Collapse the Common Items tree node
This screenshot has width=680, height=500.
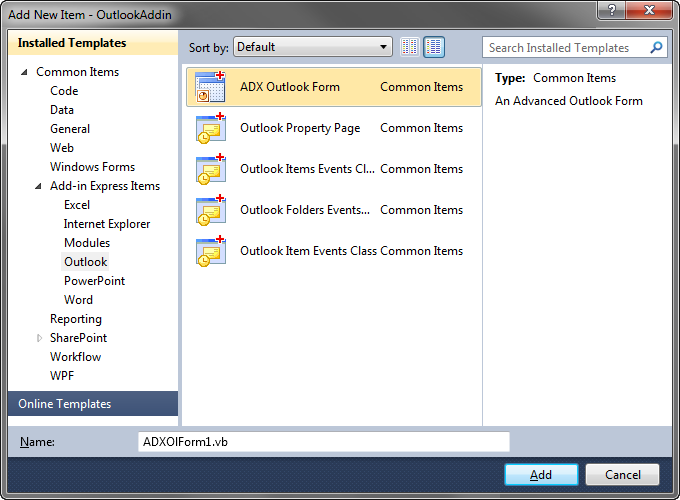pyautogui.click(x=24, y=72)
